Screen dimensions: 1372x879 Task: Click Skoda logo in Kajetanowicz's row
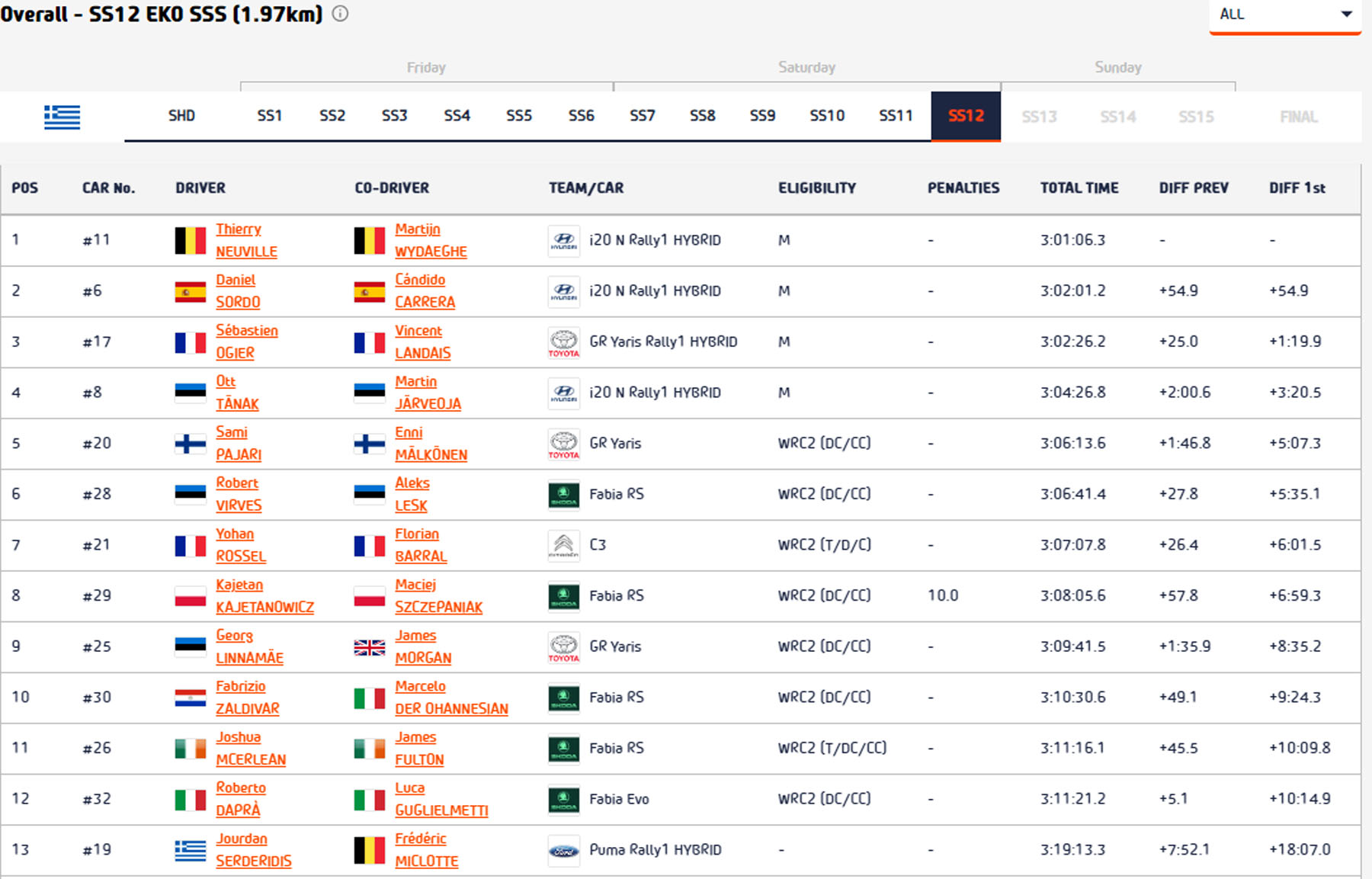[564, 596]
